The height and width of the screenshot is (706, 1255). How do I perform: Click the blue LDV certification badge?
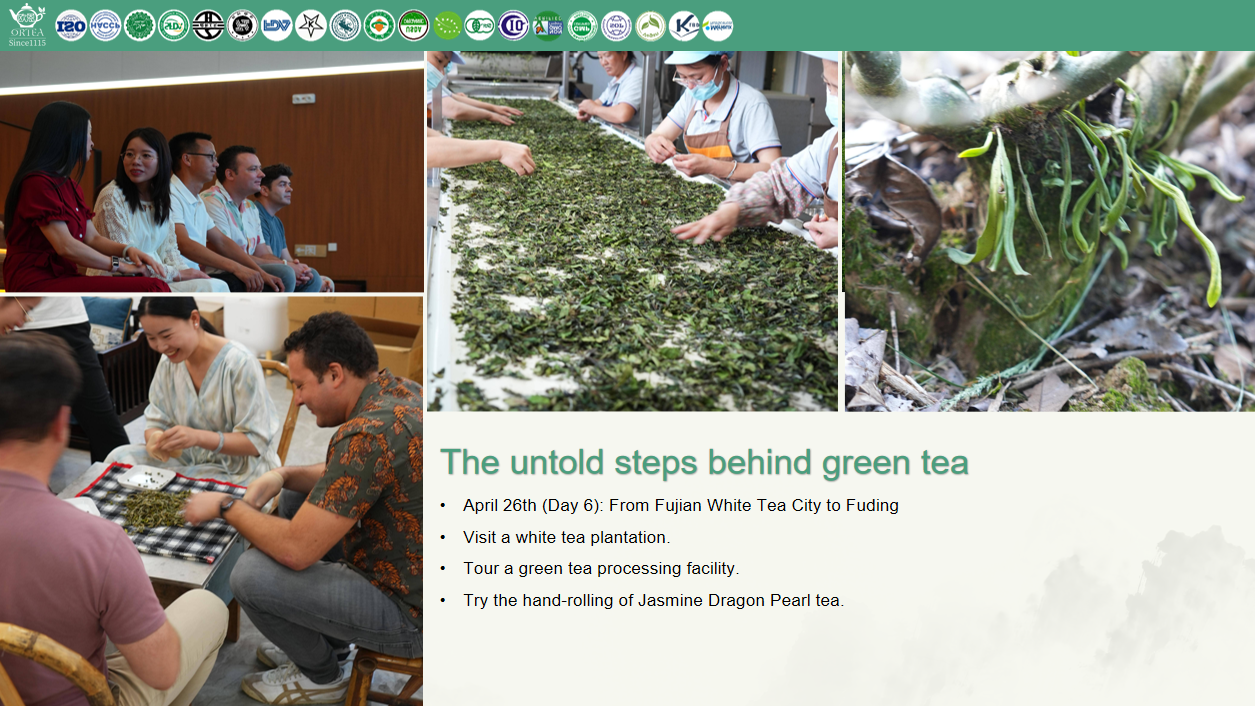click(x=276, y=25)
